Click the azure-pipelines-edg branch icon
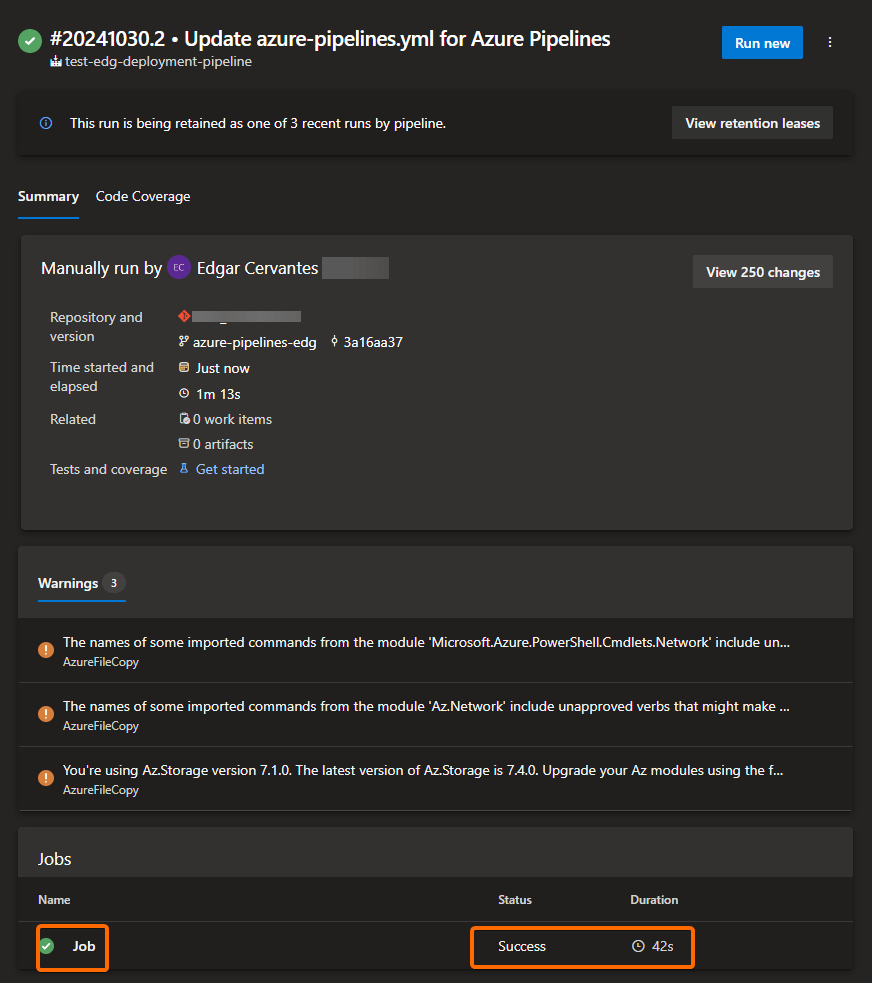This screenshot has width=872, height=983. pyautogui.click(x=183, y=342)
